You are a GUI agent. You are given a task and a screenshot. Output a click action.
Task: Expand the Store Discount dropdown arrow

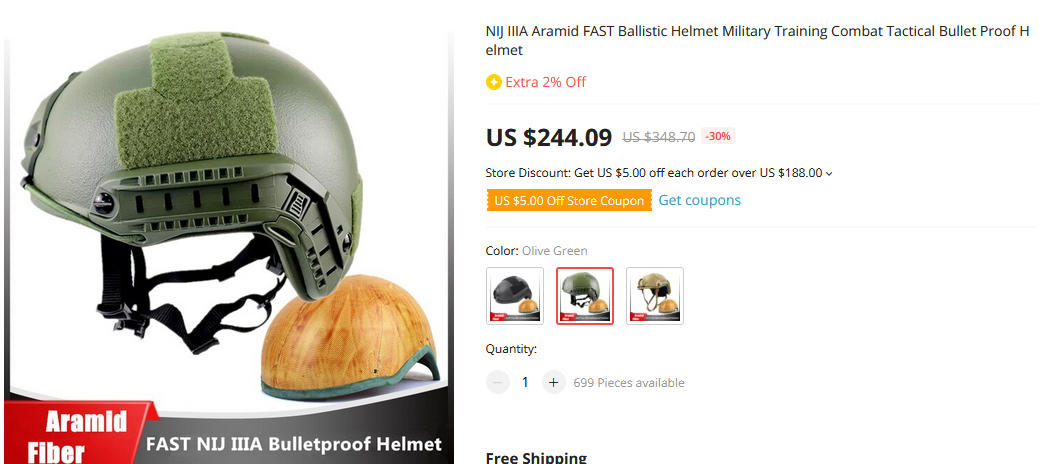[829, 174]
